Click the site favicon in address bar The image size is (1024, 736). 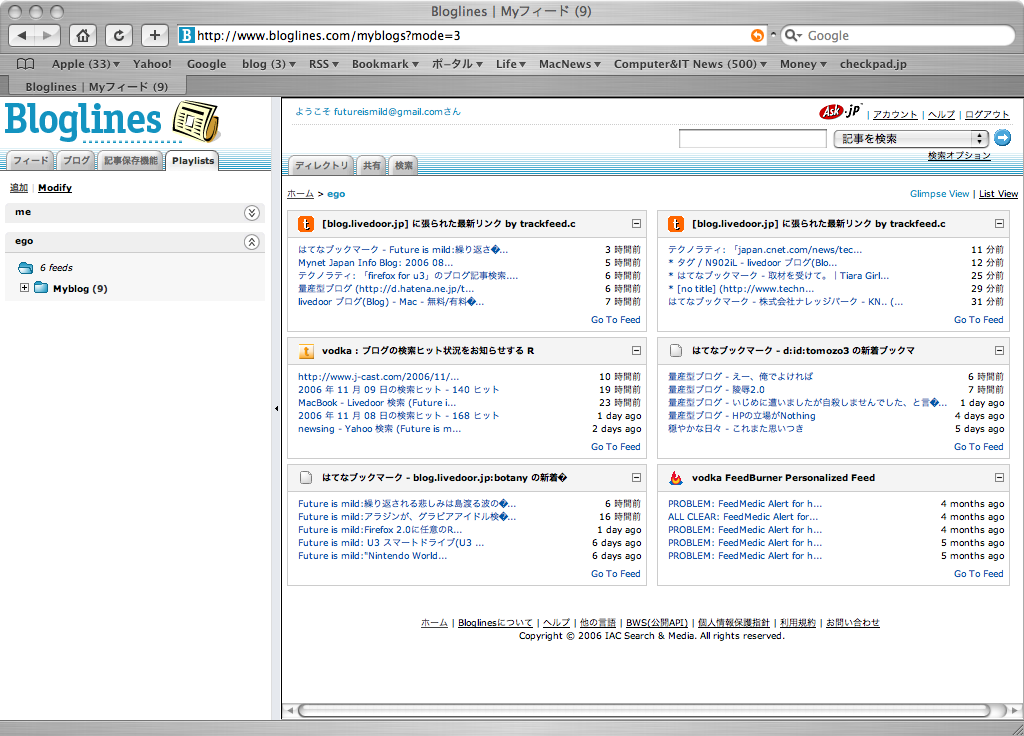pos(186,35)
